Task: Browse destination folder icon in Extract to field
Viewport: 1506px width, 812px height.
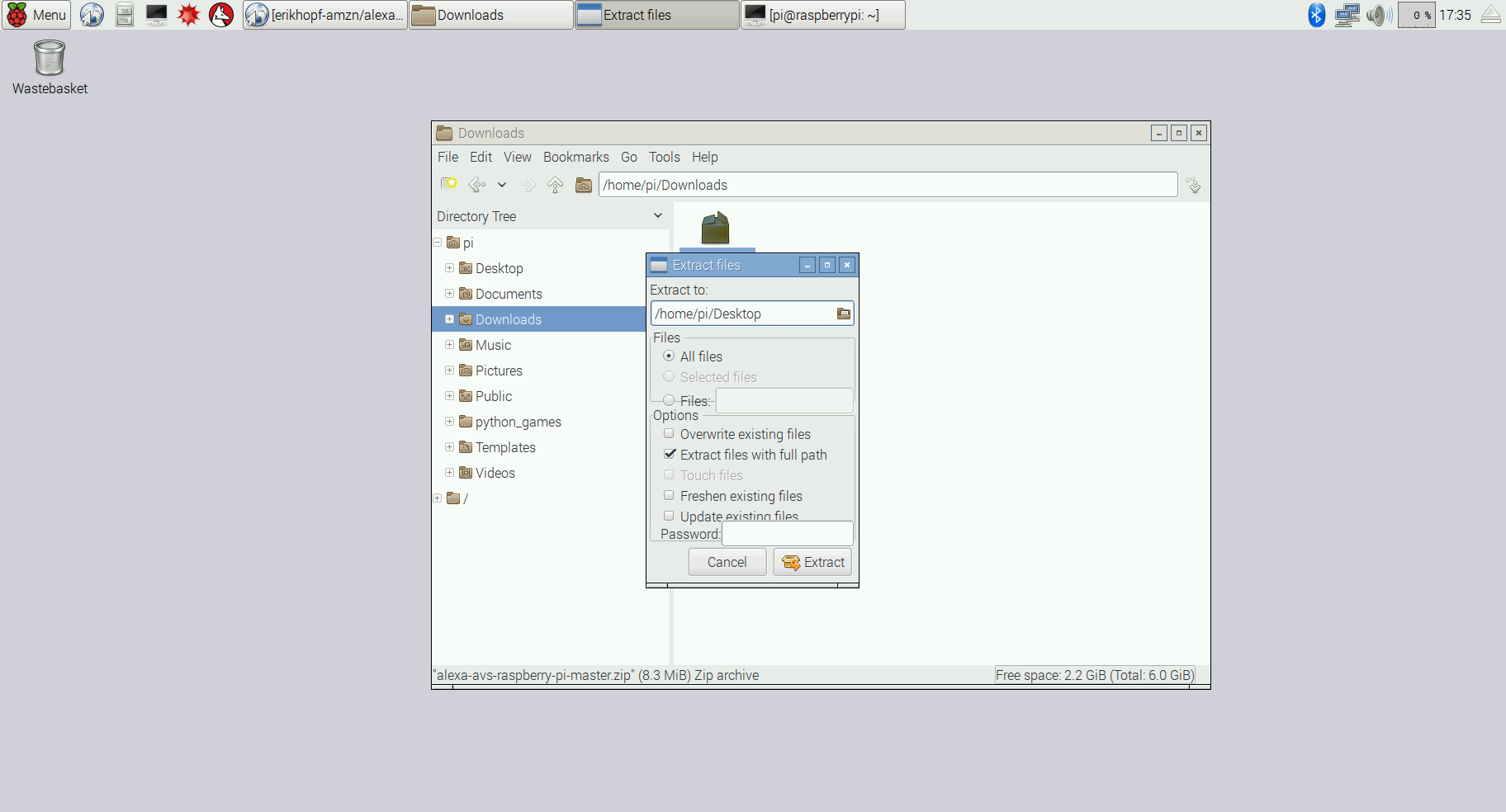Action: pyautogui.click(x=843, y=314)
